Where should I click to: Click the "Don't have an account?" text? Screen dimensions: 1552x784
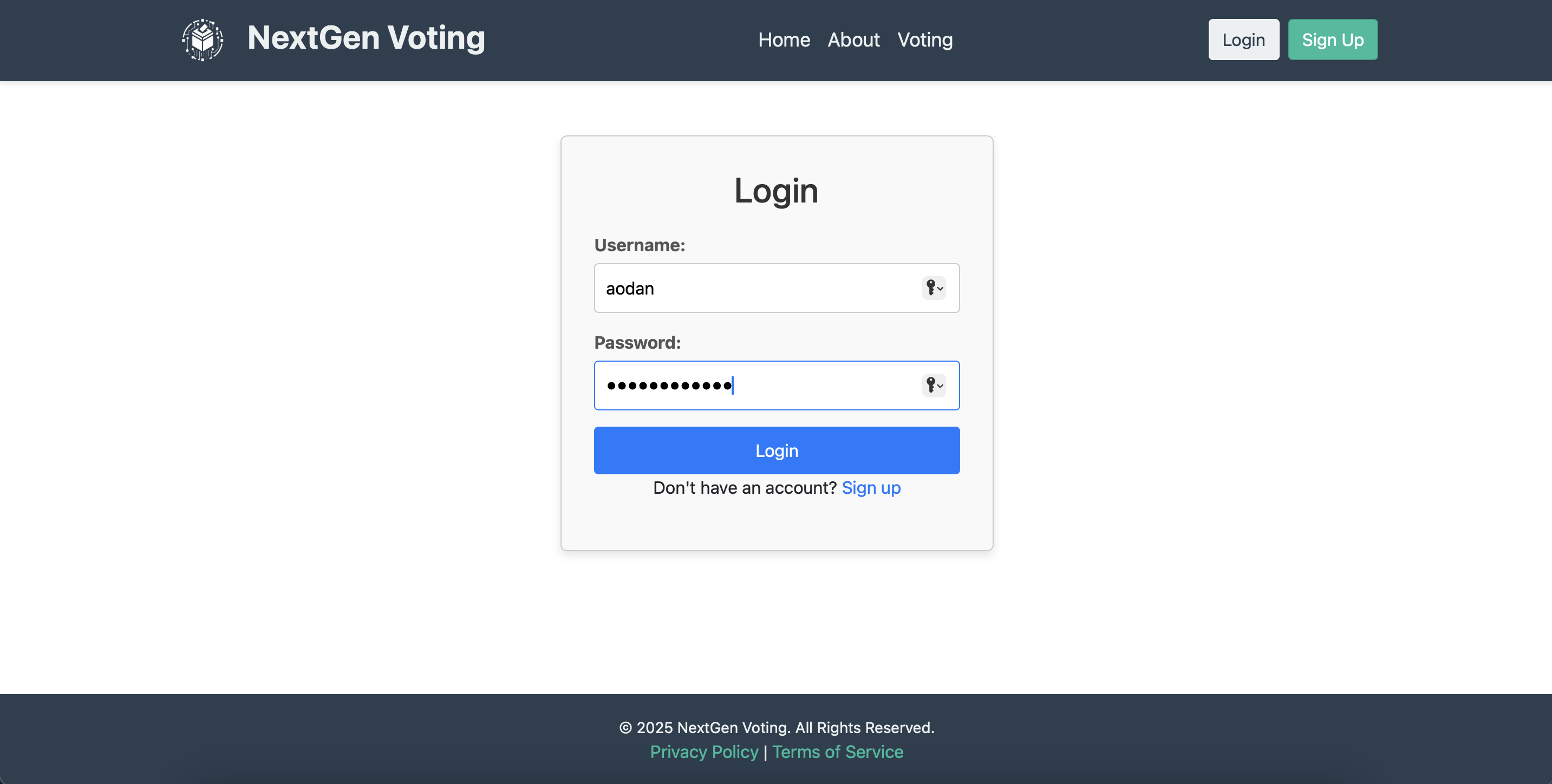point(745,487)
